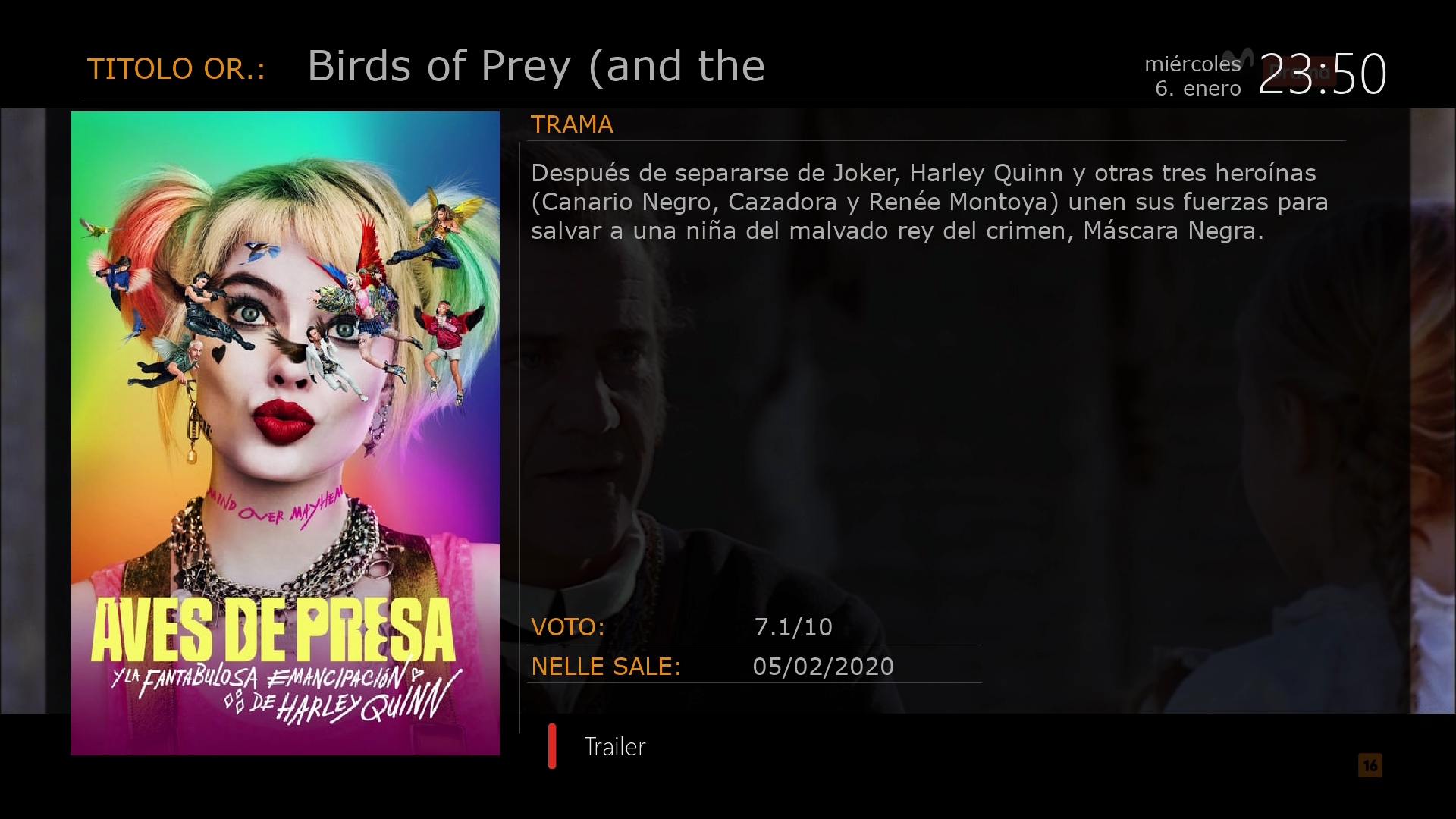This screenshot has width=1456, height=819.
Task: Click the dimmed Drama channel badge
Action: 1298,72
